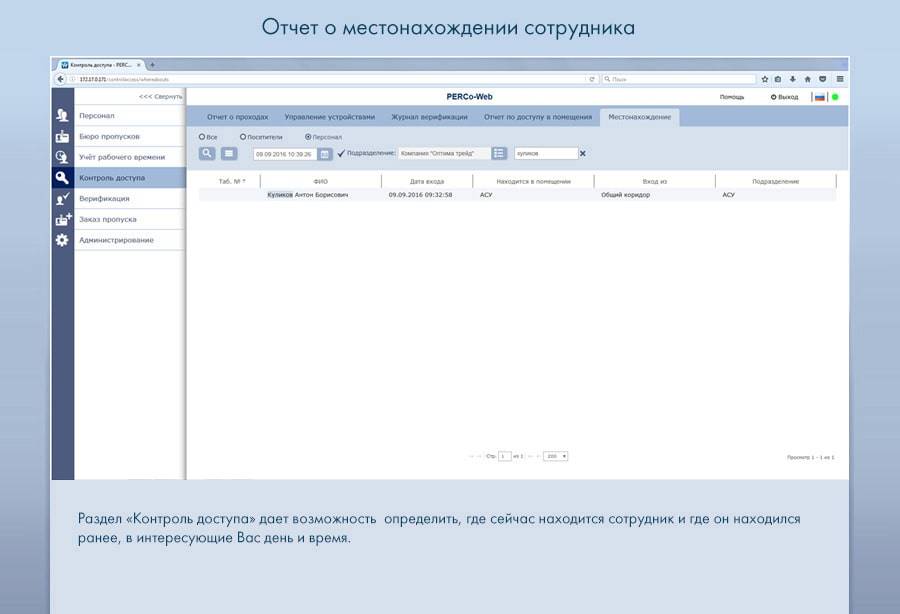Click the Russian flag language icon
The image size is (900, 614).
(819, 97)
